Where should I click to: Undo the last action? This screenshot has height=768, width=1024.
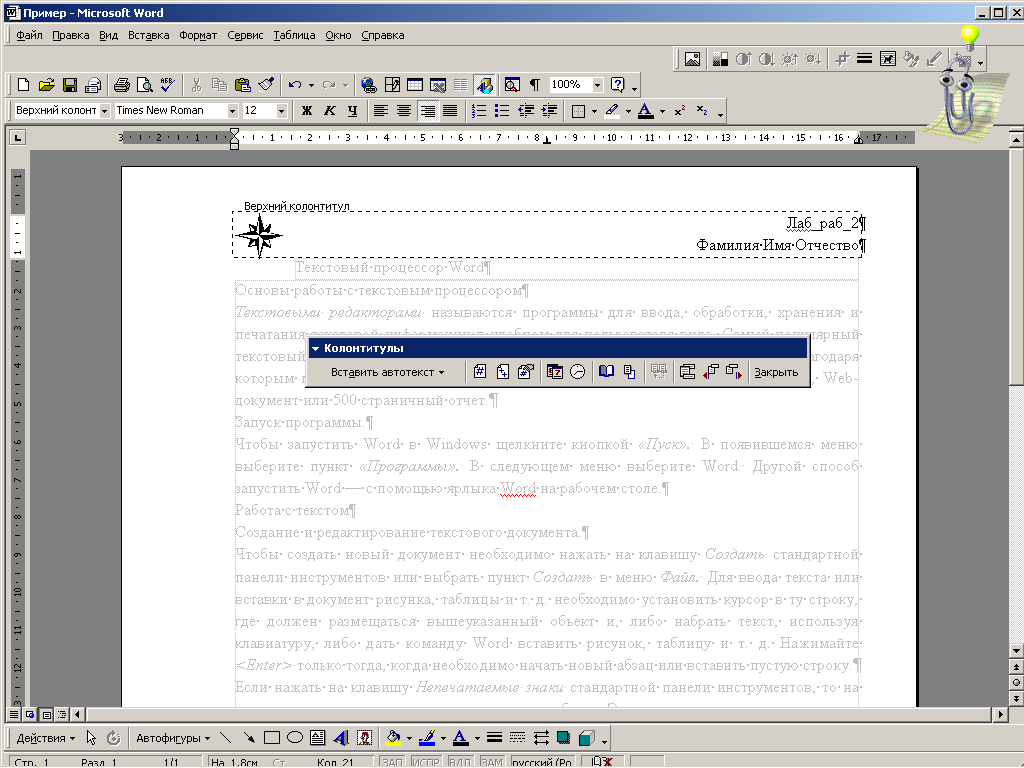click(x=295, y=85)
